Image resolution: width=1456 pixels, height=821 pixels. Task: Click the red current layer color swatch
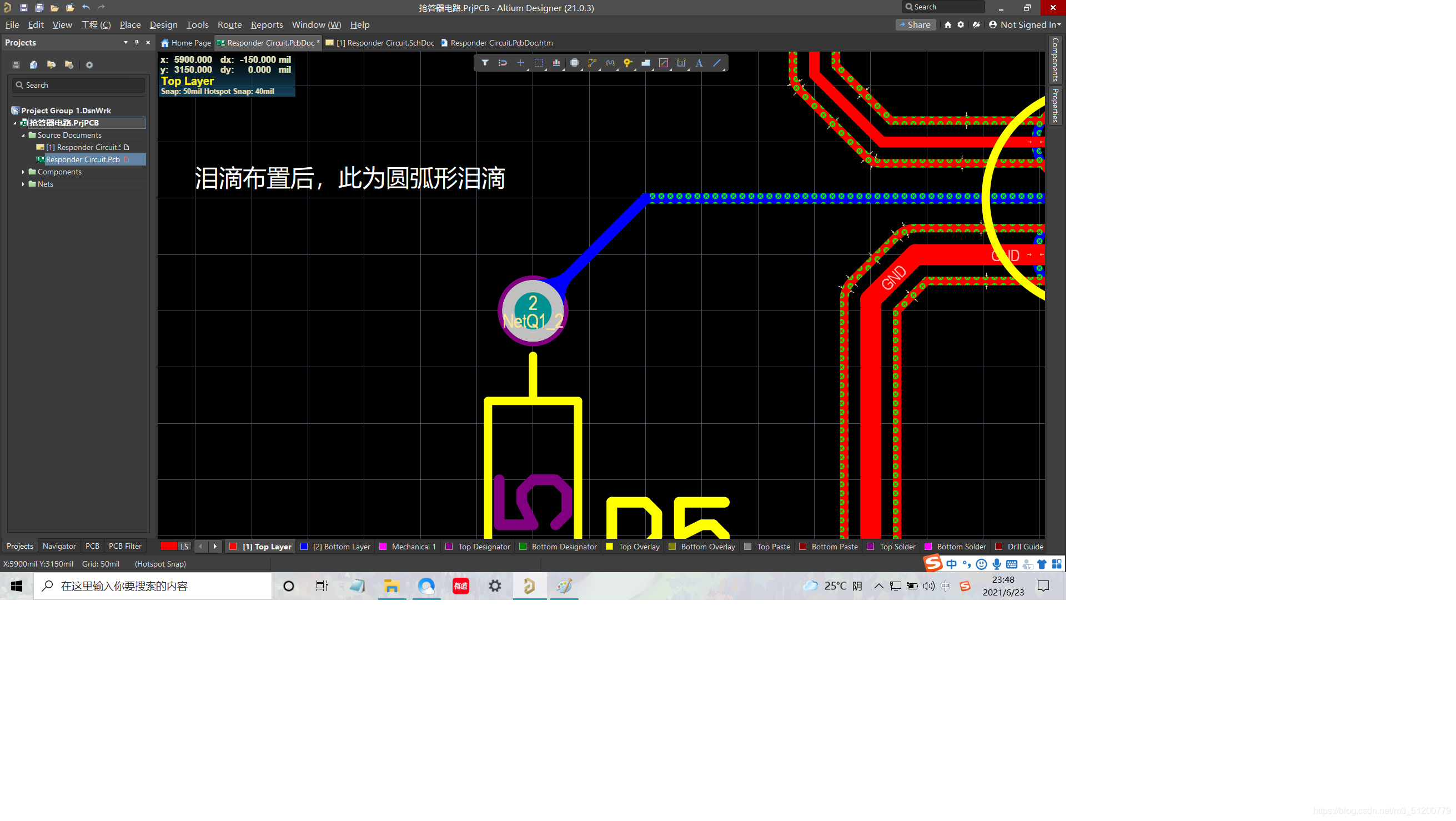coord(168,545)
